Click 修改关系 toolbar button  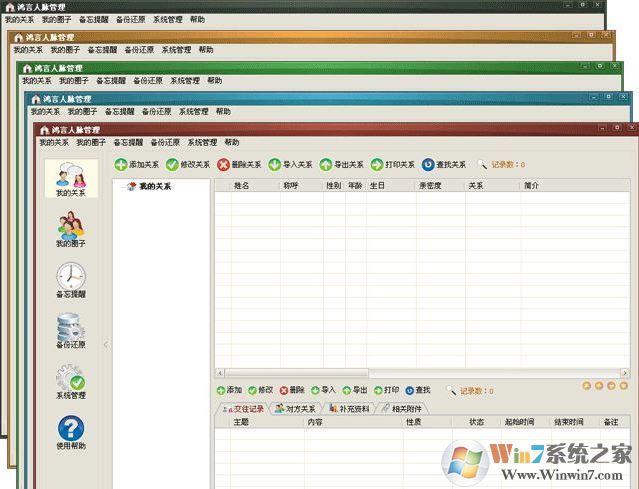coord(188,165)
